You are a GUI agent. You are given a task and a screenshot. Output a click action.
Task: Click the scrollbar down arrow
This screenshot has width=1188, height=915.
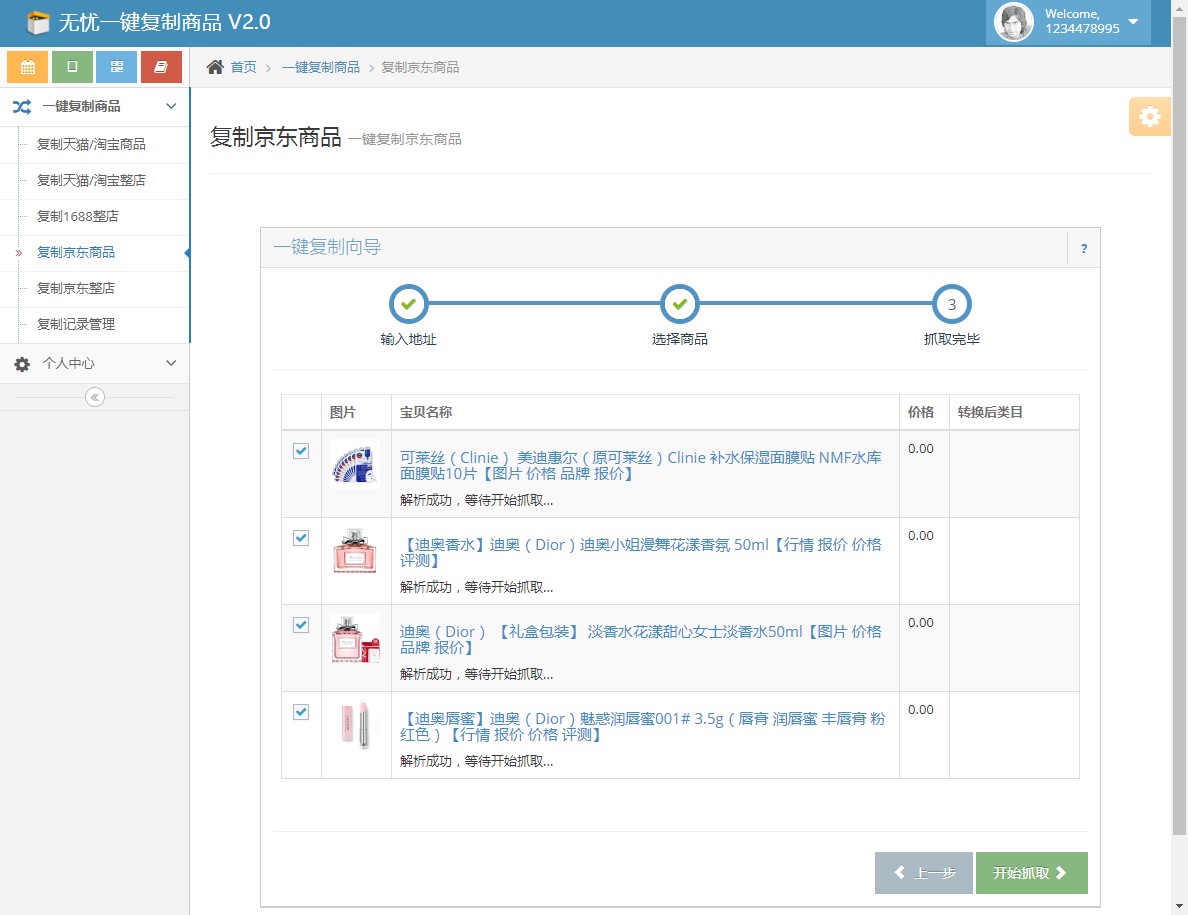coord(1180,907)
